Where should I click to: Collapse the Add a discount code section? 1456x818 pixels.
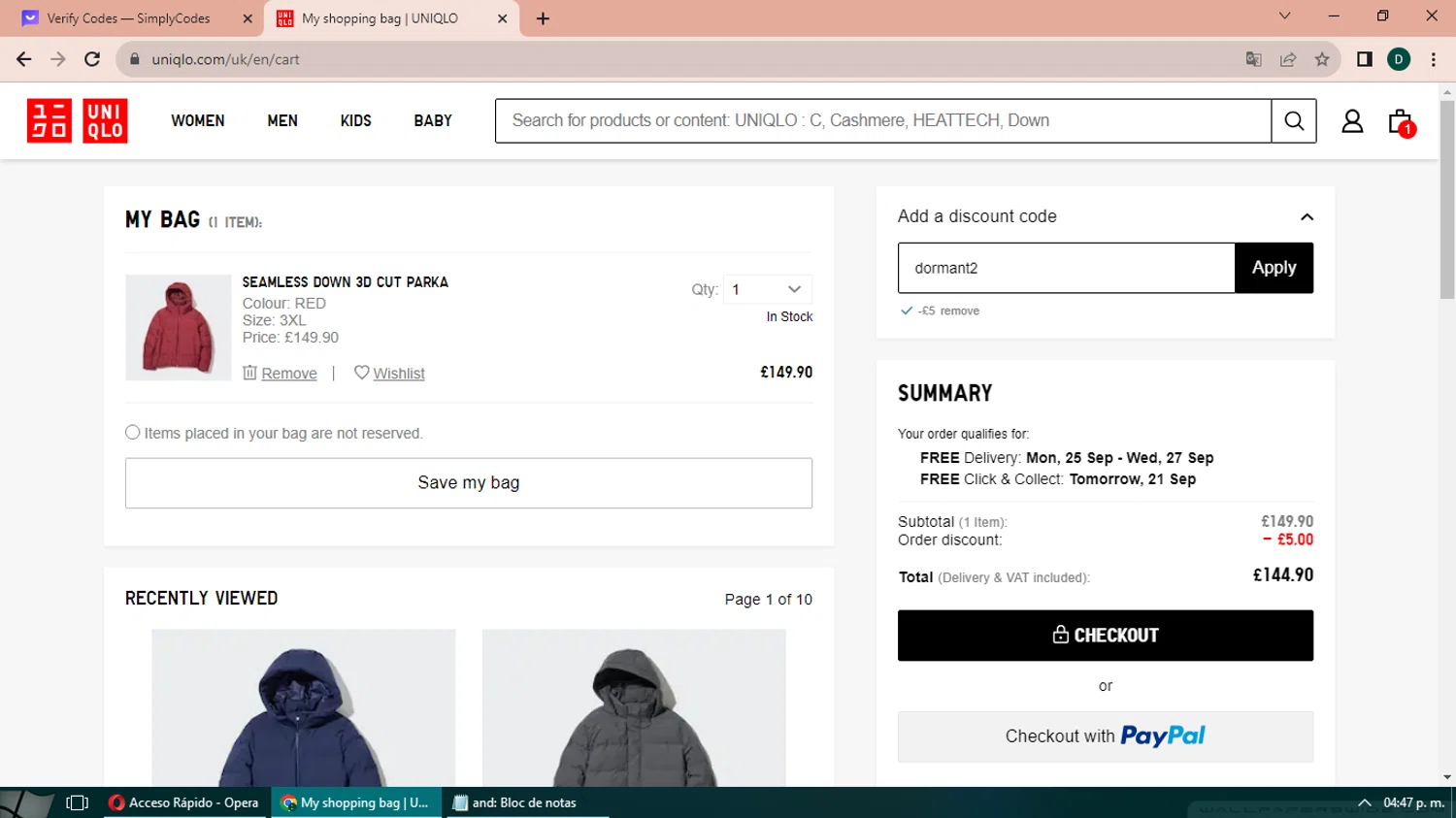pyautogui.click(x=1307, y=216)
